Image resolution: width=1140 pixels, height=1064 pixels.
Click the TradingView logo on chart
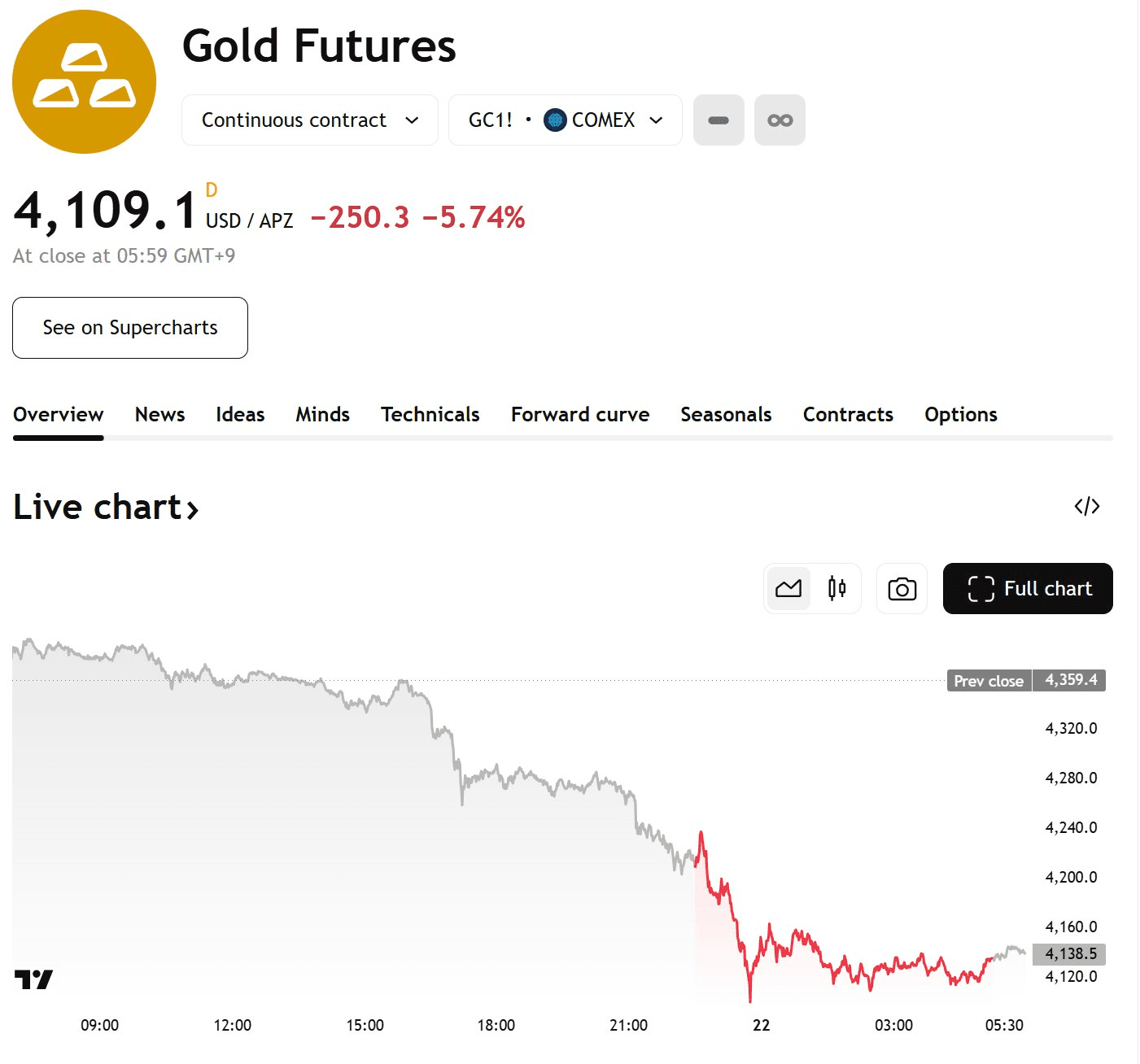tap(33, 979)
